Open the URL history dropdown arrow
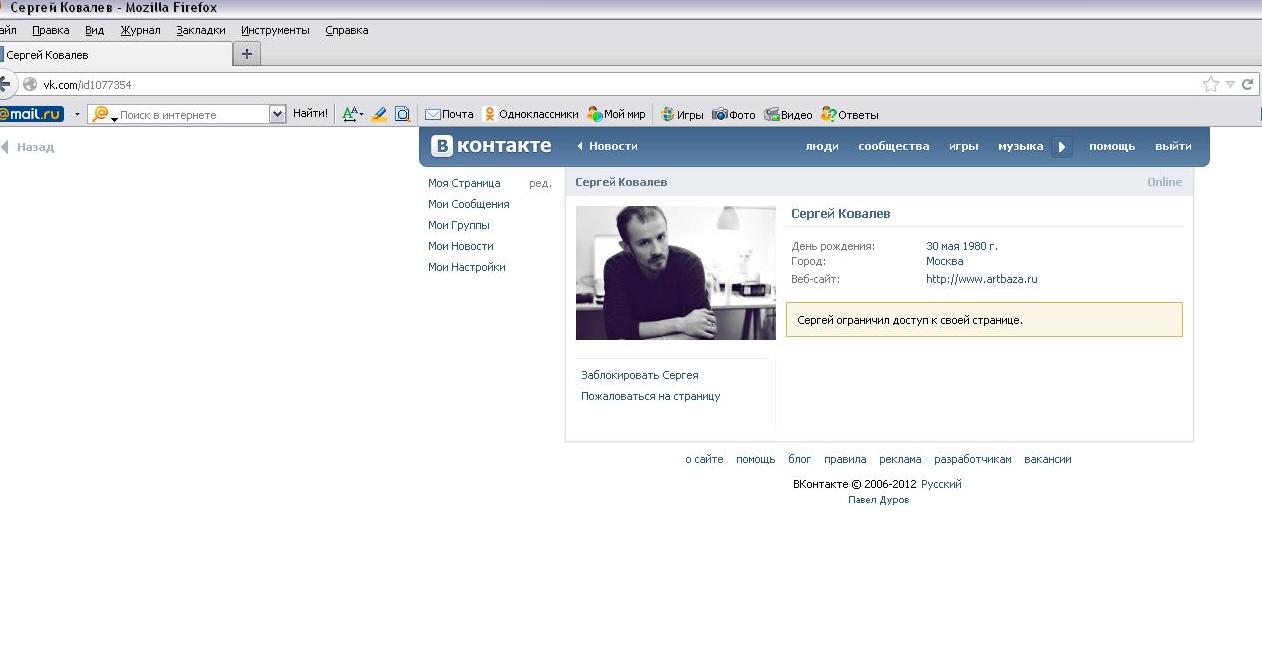The width and height of the screenshot is (1262, 656). [x=1230, y=85]
